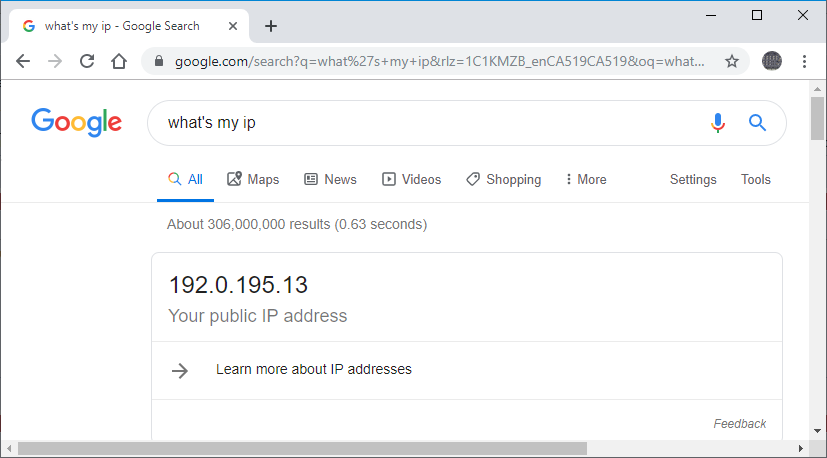Click the address bar URL
Screen dimensions: 827x458
pyautogui.click(x=439, y=62)
